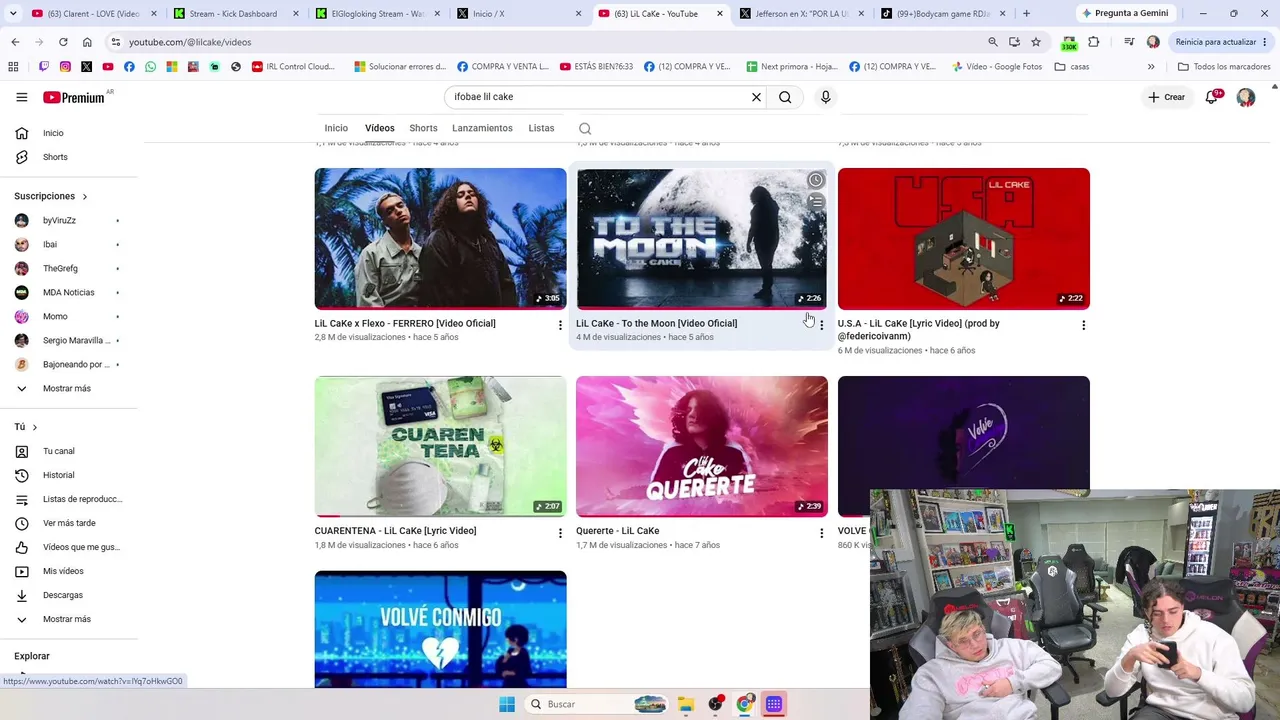The height and width of the screenshot is (720, 1280).
Task: Open Chrome tab search dropdown
Action: click(x=13, y=13)
